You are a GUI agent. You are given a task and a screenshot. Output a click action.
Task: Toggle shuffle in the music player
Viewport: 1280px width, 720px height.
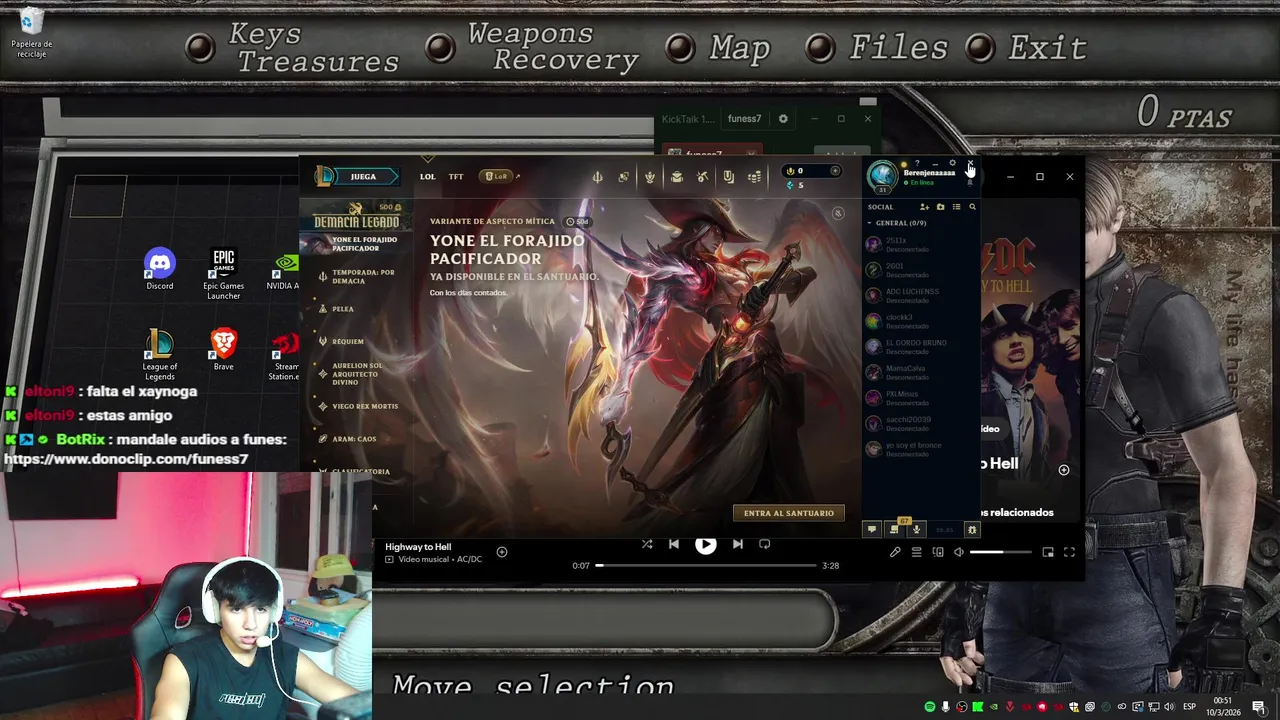pyautogui.click(x=647, y=544)
